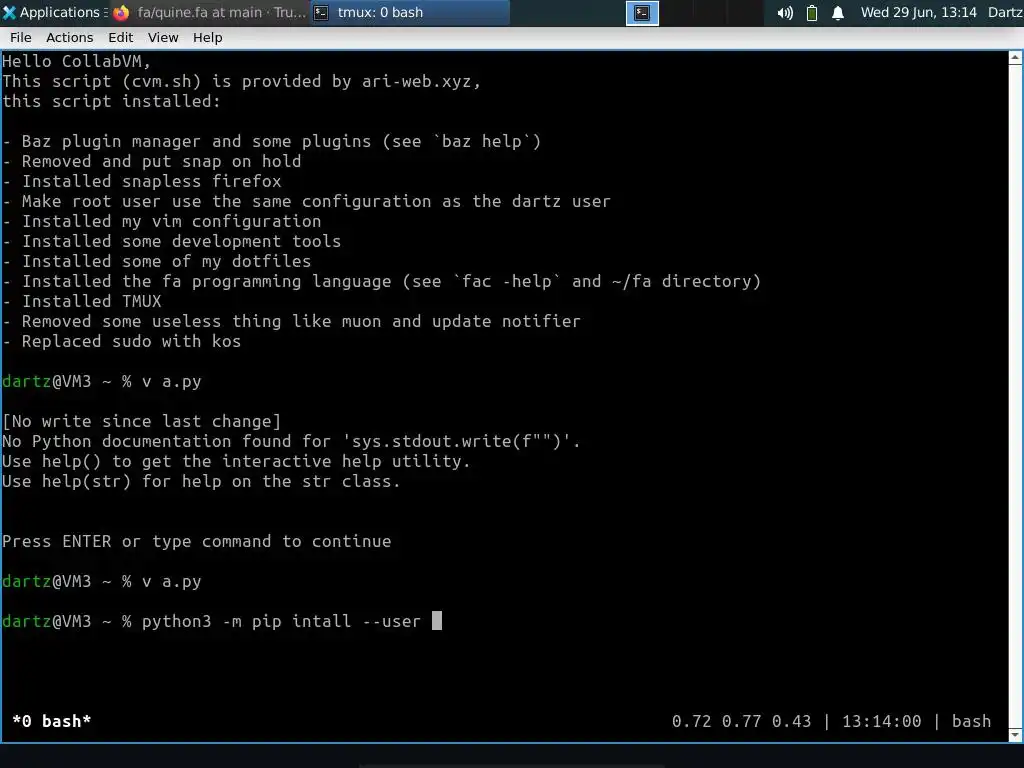Screen dimensions: 1024x768
Task: Select the tmux: 0 bash taskbar window
Action: click(x=409, y=12)
